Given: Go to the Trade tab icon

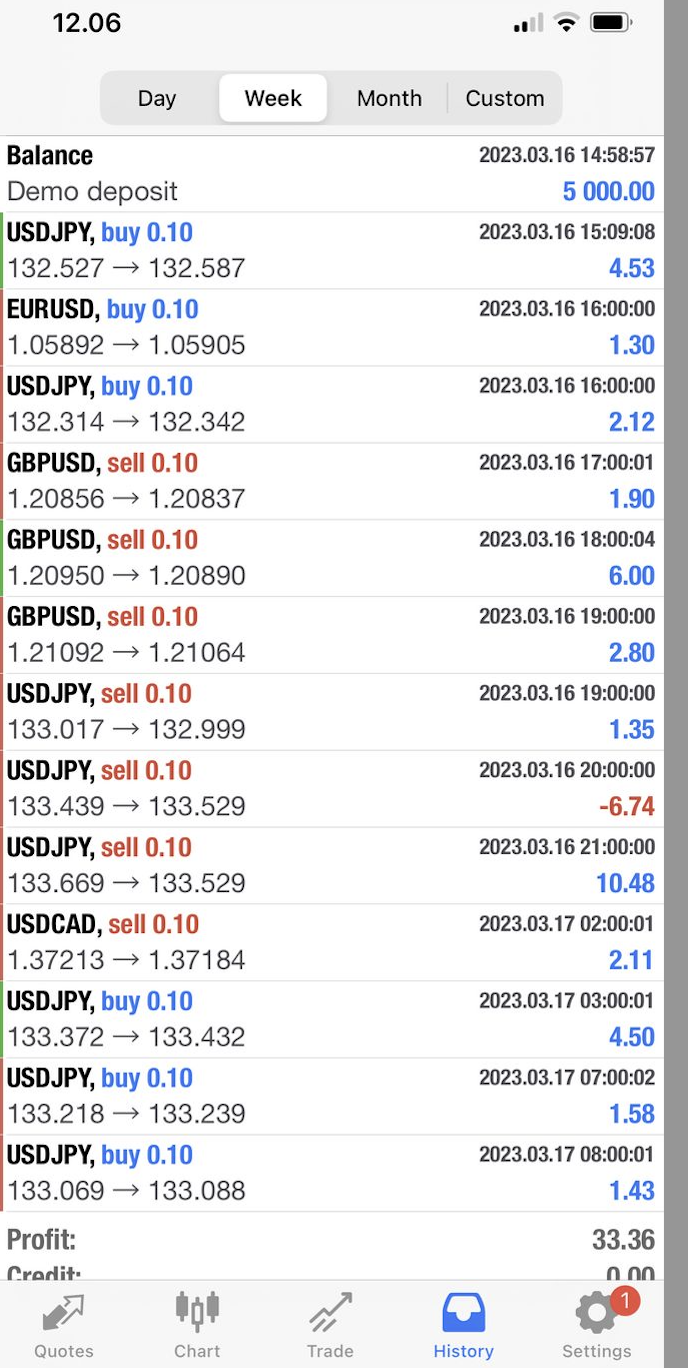Looking at the screenshot, I should coord(330,1313).
